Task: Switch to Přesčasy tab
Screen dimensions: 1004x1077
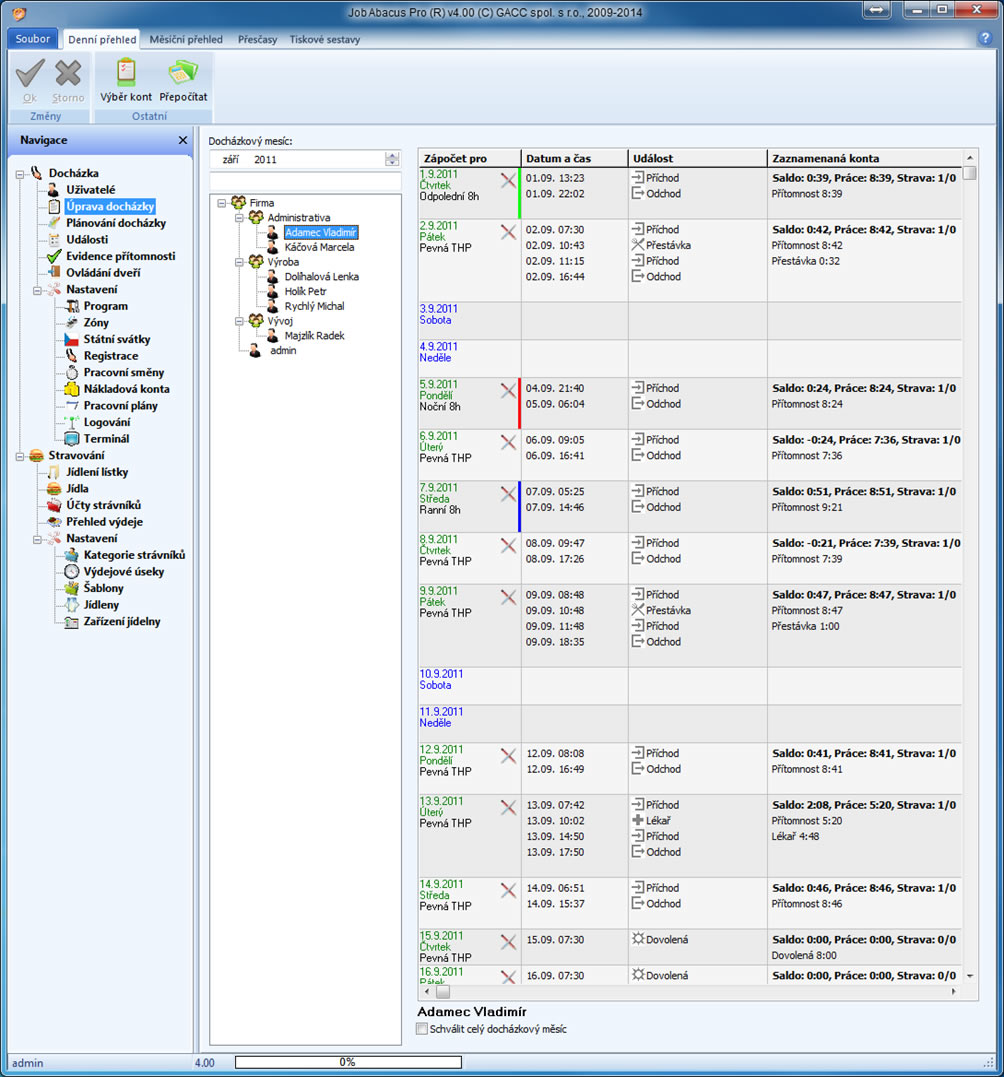Action: tap(258, 39)
